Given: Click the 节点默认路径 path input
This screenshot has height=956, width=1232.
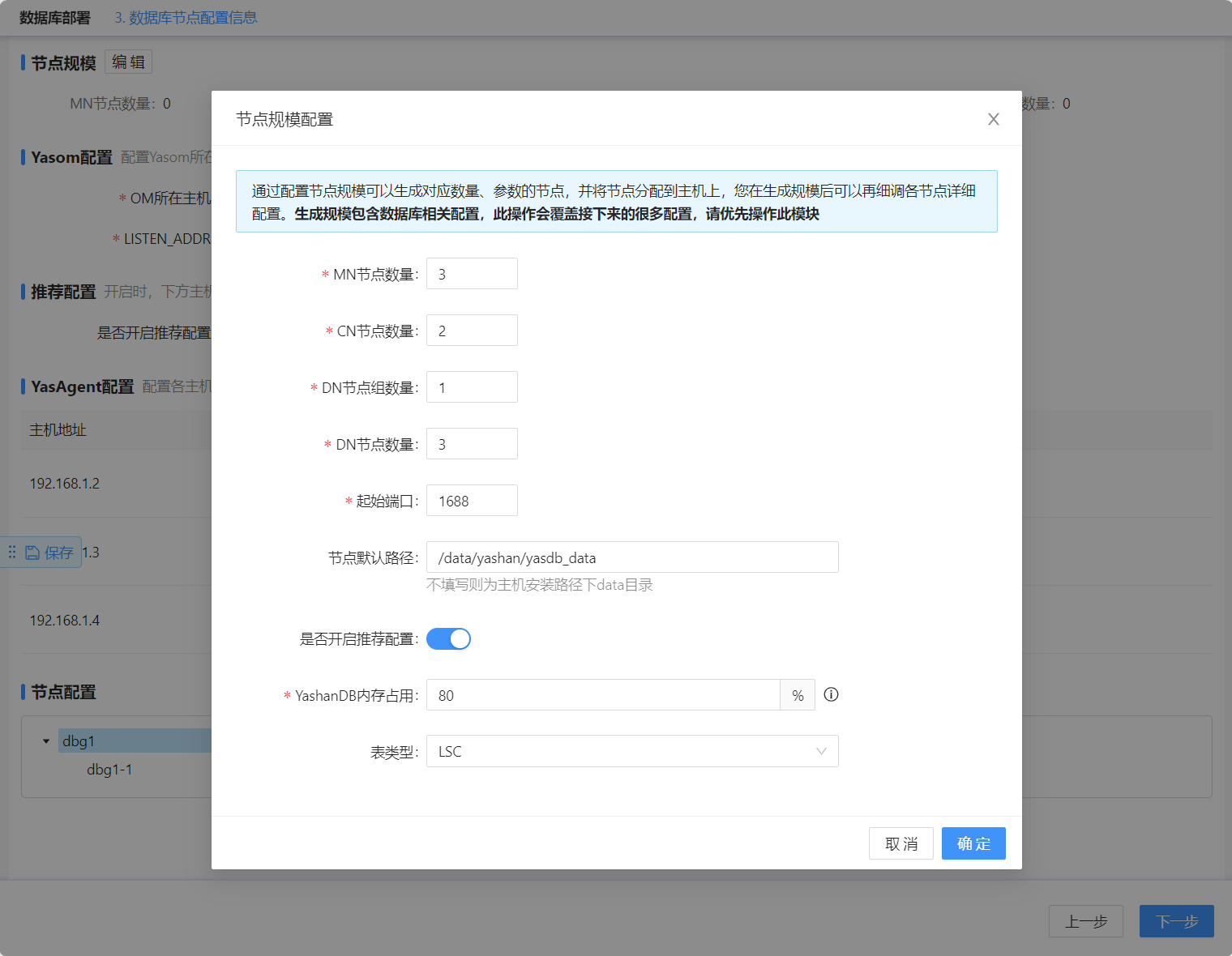Looking at the screenshot, I should [x=631, y=557].
